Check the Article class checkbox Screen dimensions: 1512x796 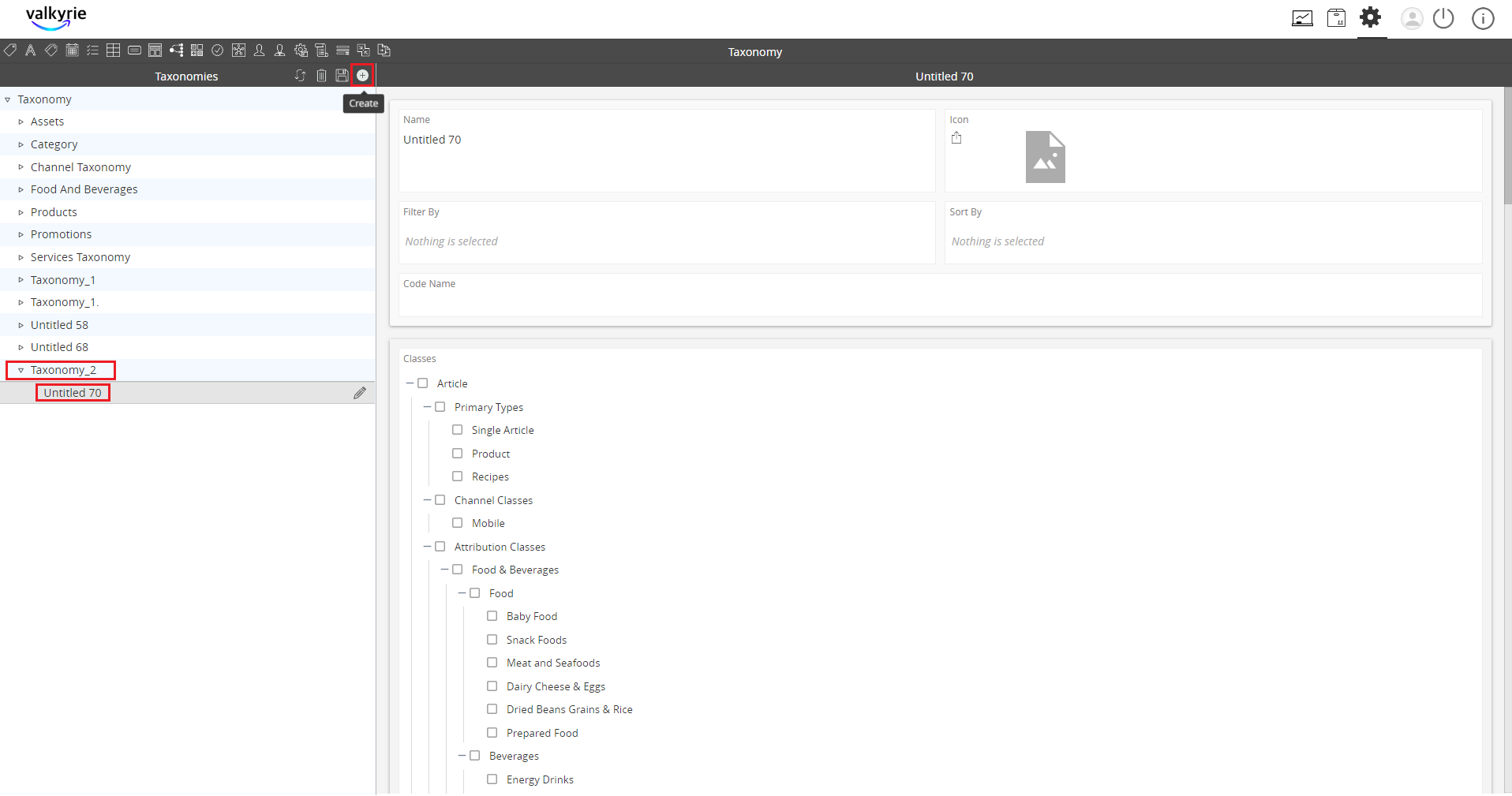(423, 383)
